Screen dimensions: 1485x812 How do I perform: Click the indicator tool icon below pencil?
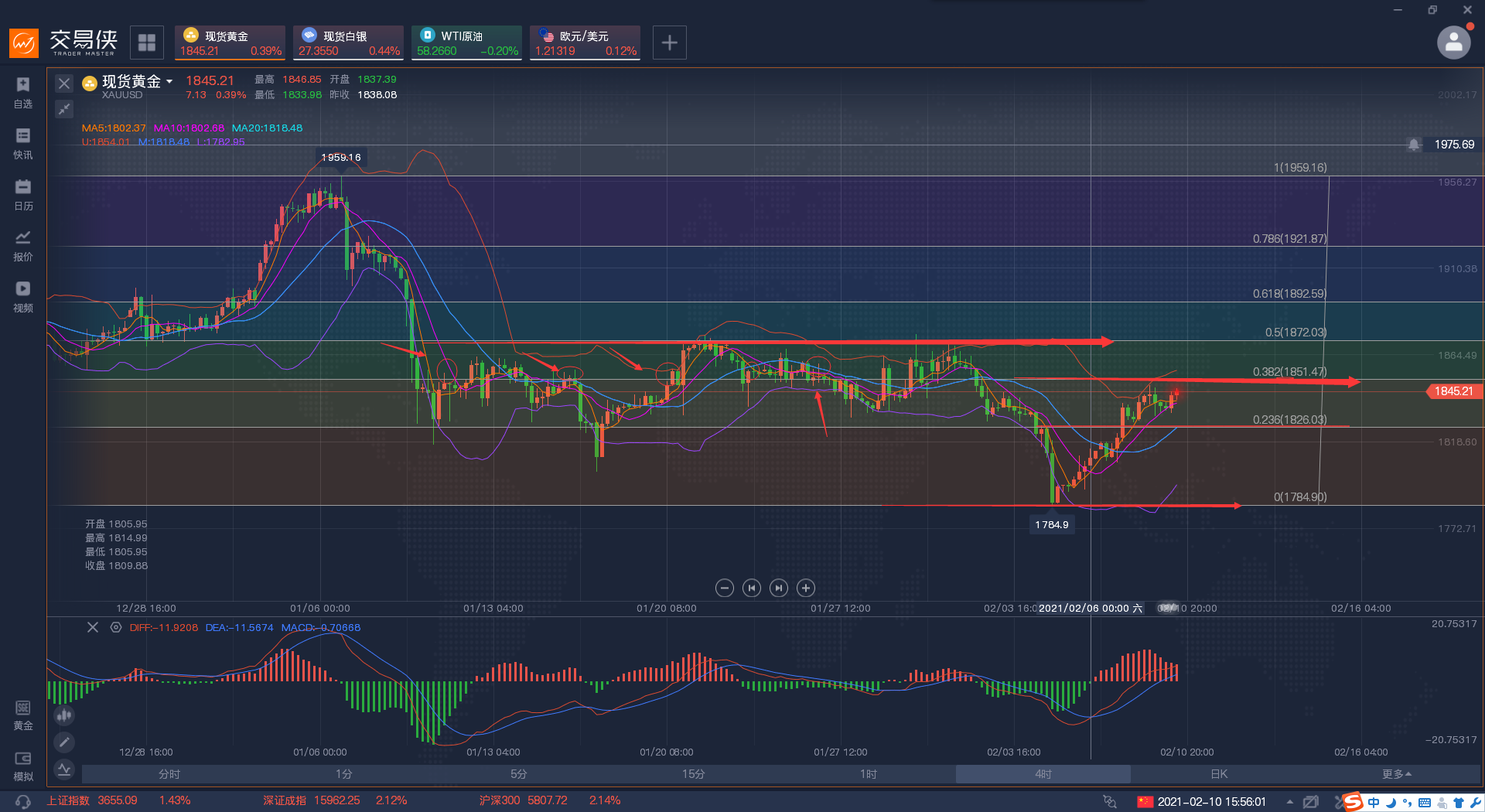point(64,769)
